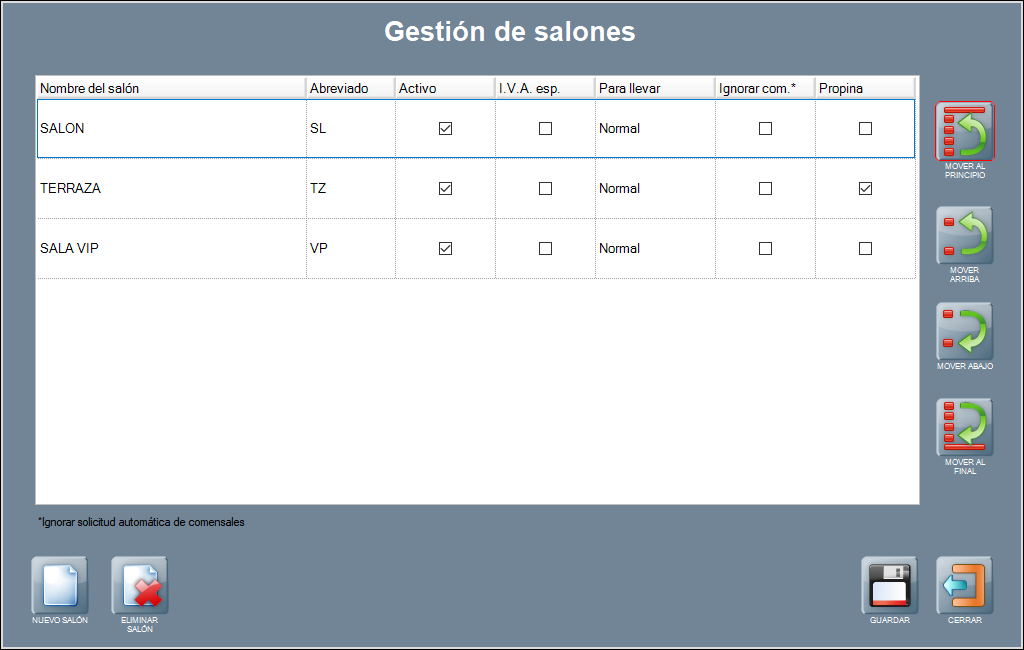Create a new room with Nuevo Salón

pos(60,585)
